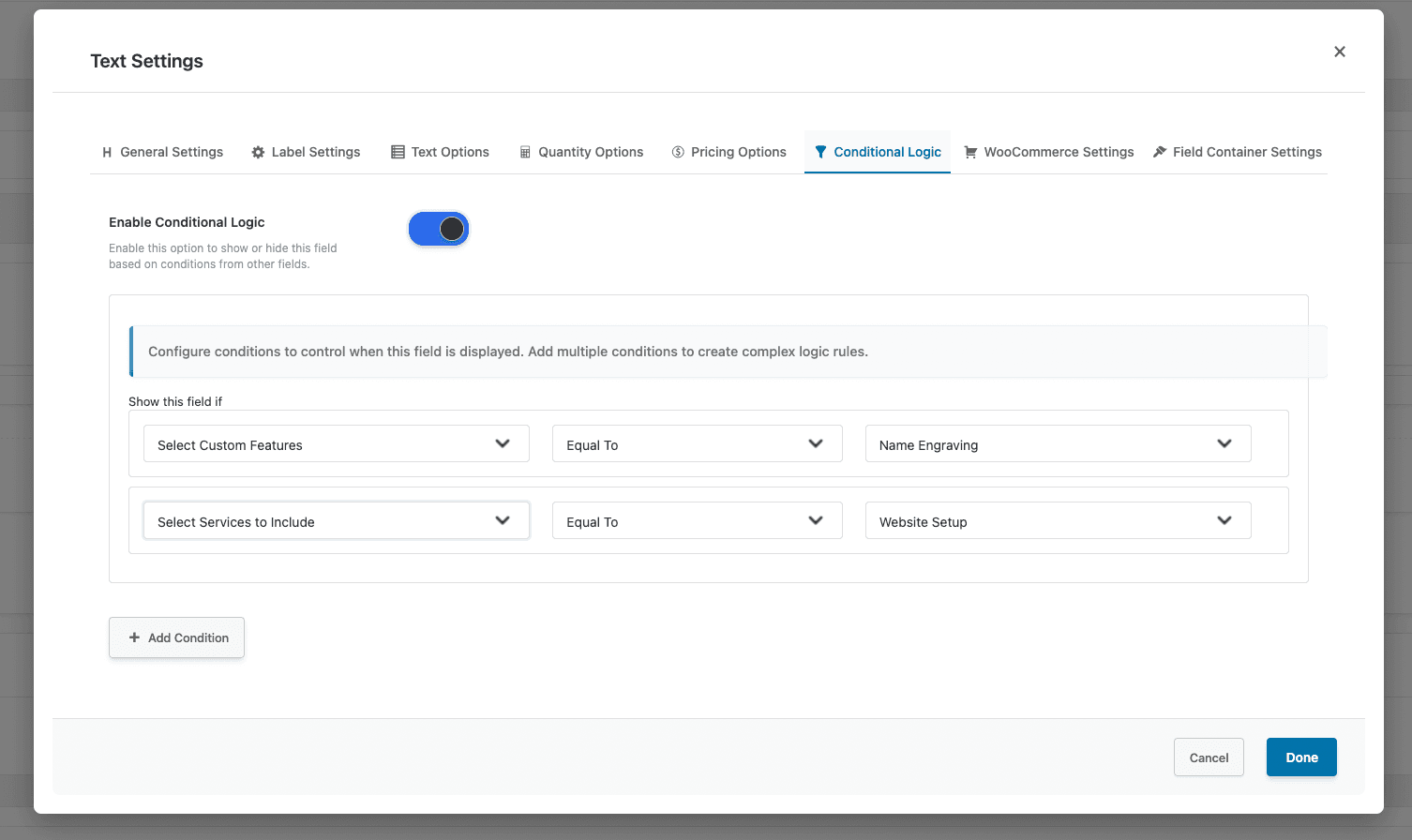Click Done to save settings

[1300, 757]
